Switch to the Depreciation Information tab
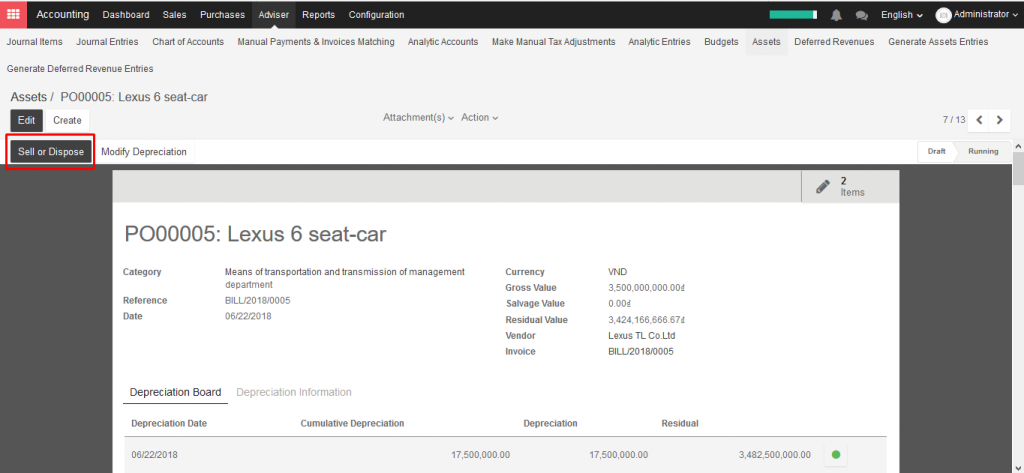The width and height of the screenshot is (1024, 473). tap(294, 392)
